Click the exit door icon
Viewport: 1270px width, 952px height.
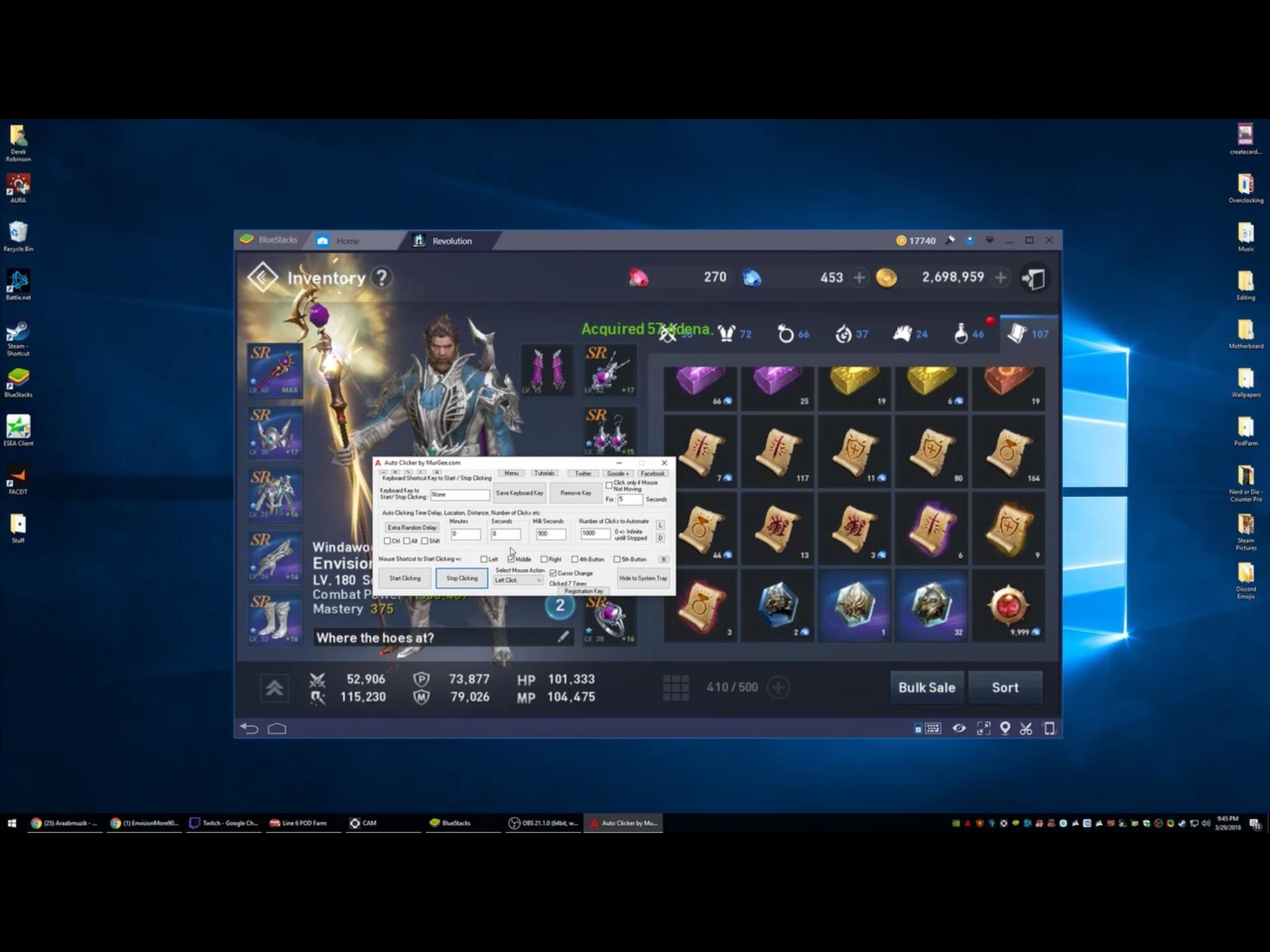click(1034, 278)
